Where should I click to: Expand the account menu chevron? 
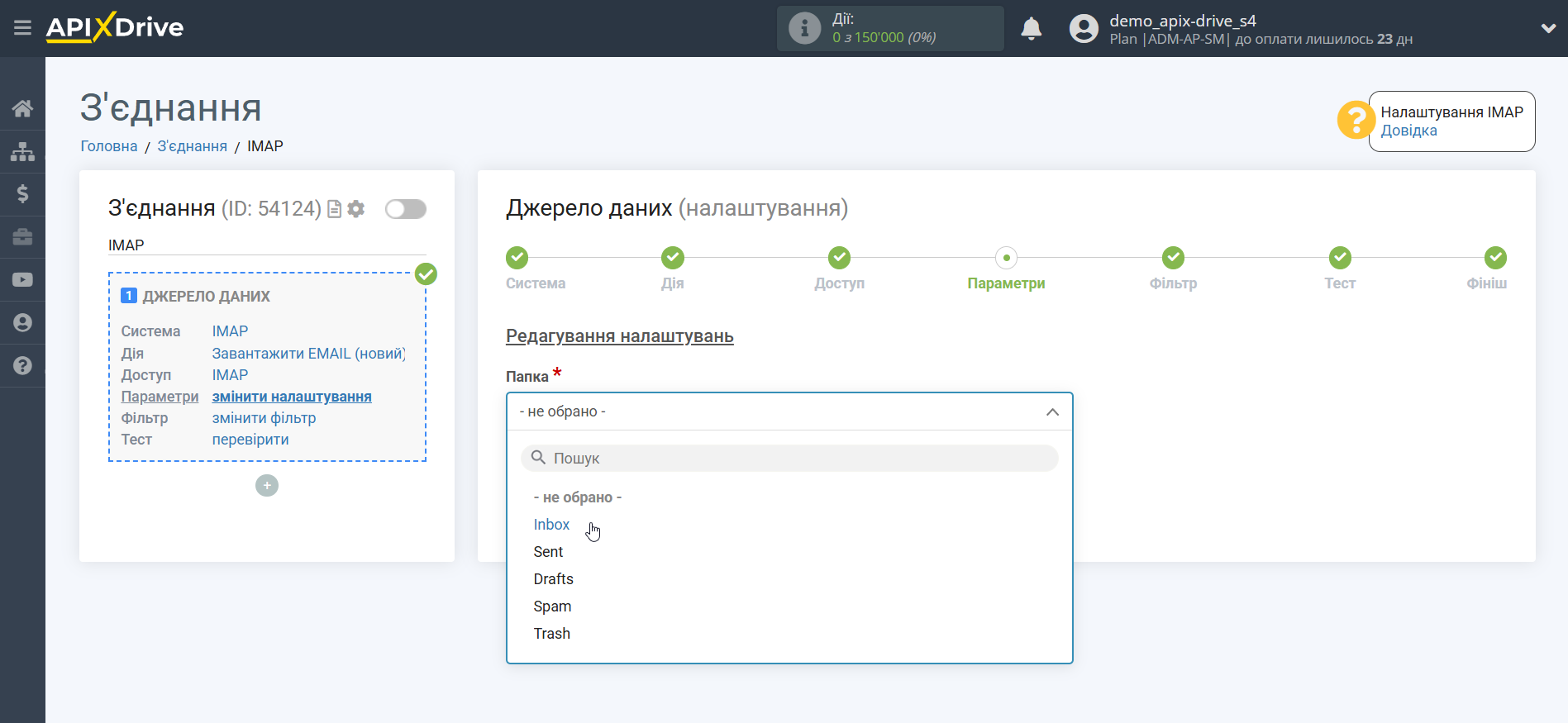click(1548, 28)
